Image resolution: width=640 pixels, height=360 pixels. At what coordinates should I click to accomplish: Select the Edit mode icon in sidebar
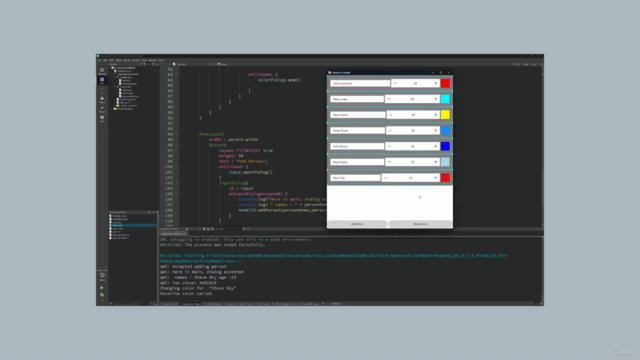pyautogui.click(x=102, y=80)
